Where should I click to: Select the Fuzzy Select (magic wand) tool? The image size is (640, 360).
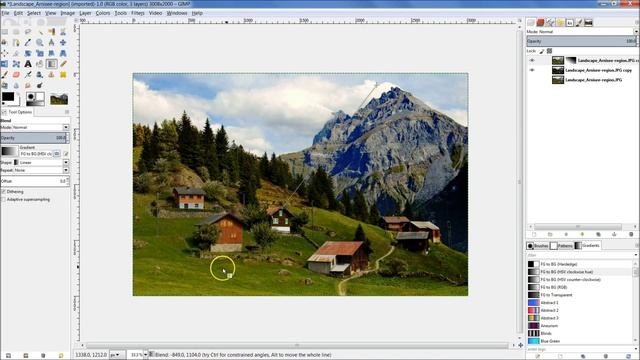coord(40,32)
